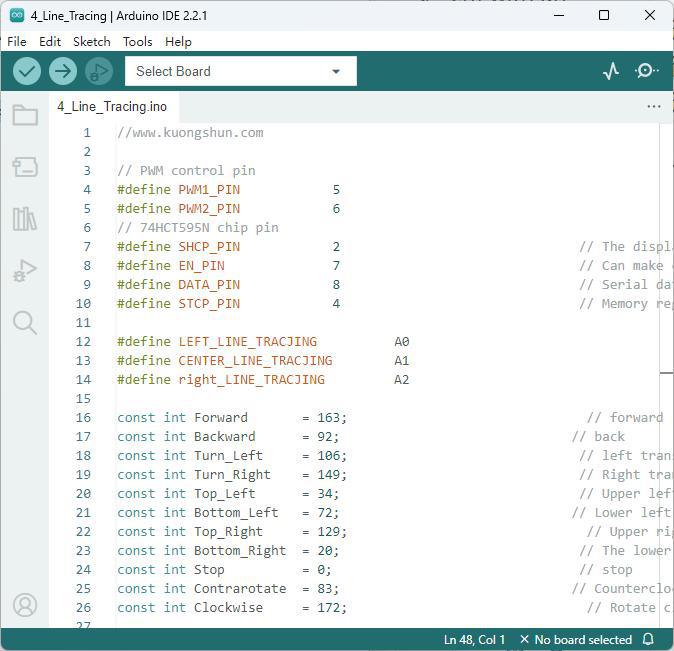Open the Sketch menu

92,42
